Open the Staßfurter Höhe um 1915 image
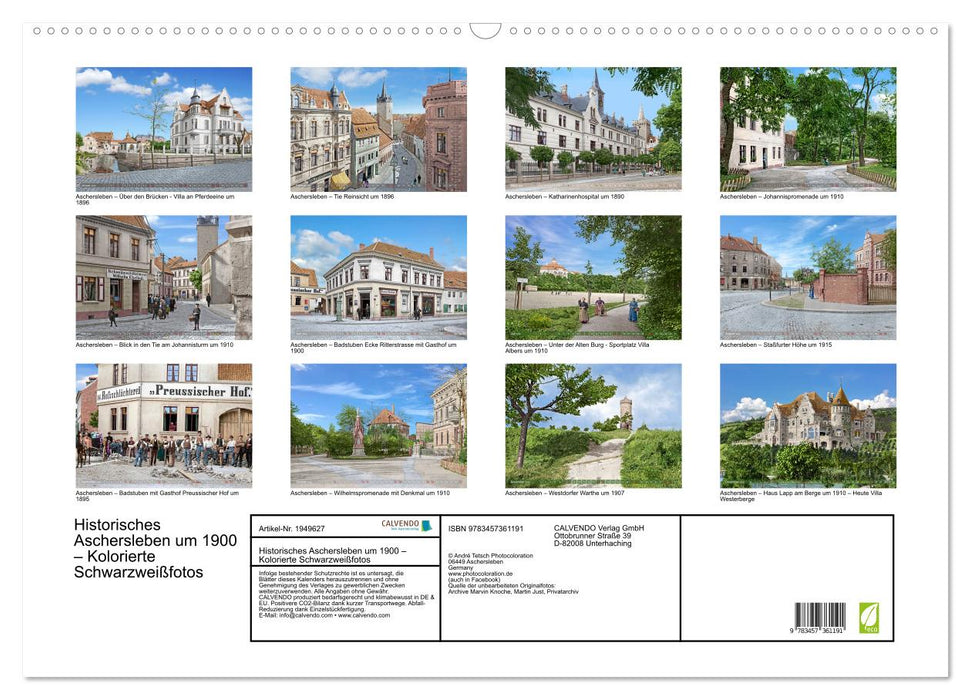The image size is (971, 700). point(808,277)
